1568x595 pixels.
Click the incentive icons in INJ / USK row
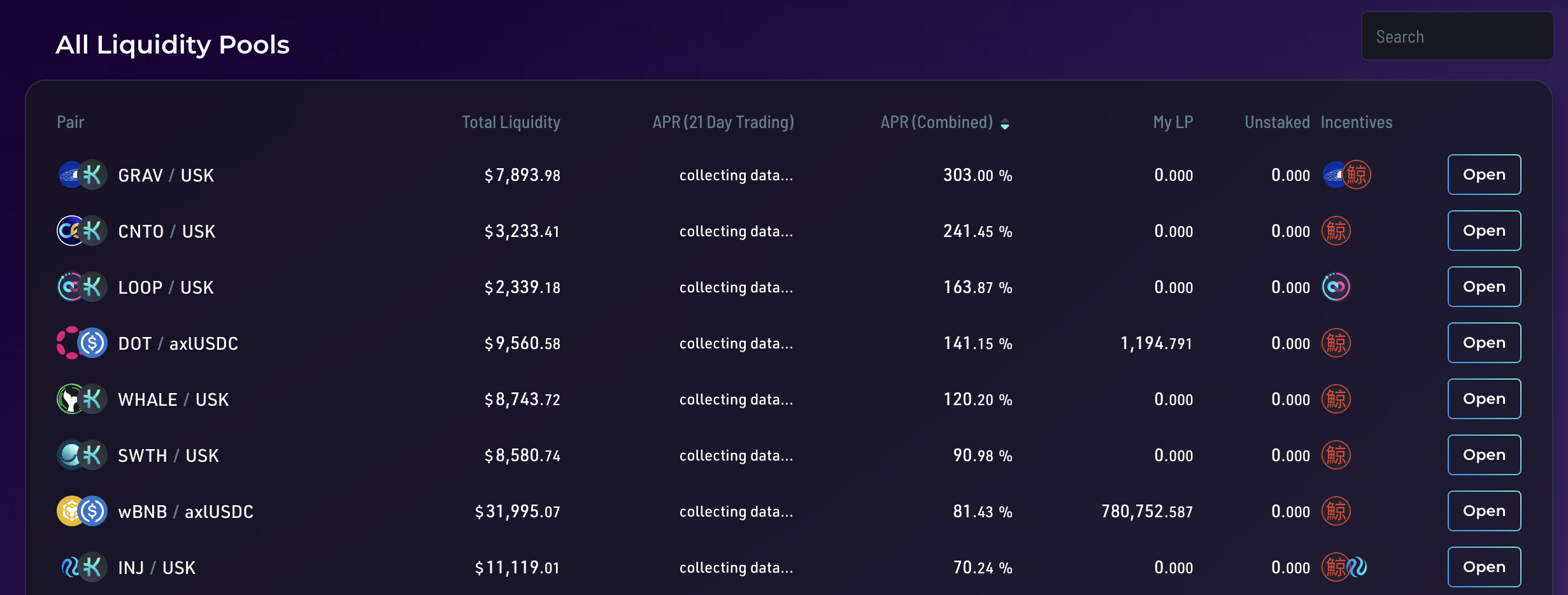click(x=1345, y=567)
